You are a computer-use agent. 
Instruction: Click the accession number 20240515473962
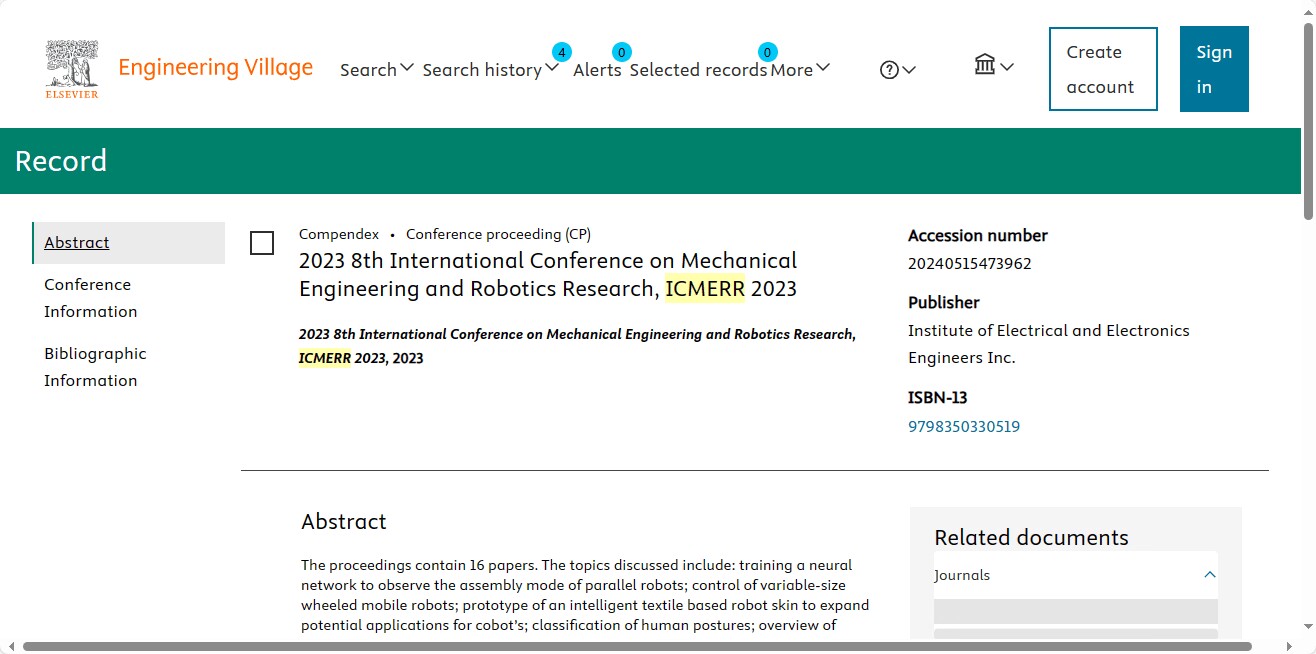pyautogui.click(x=969, y=264)
